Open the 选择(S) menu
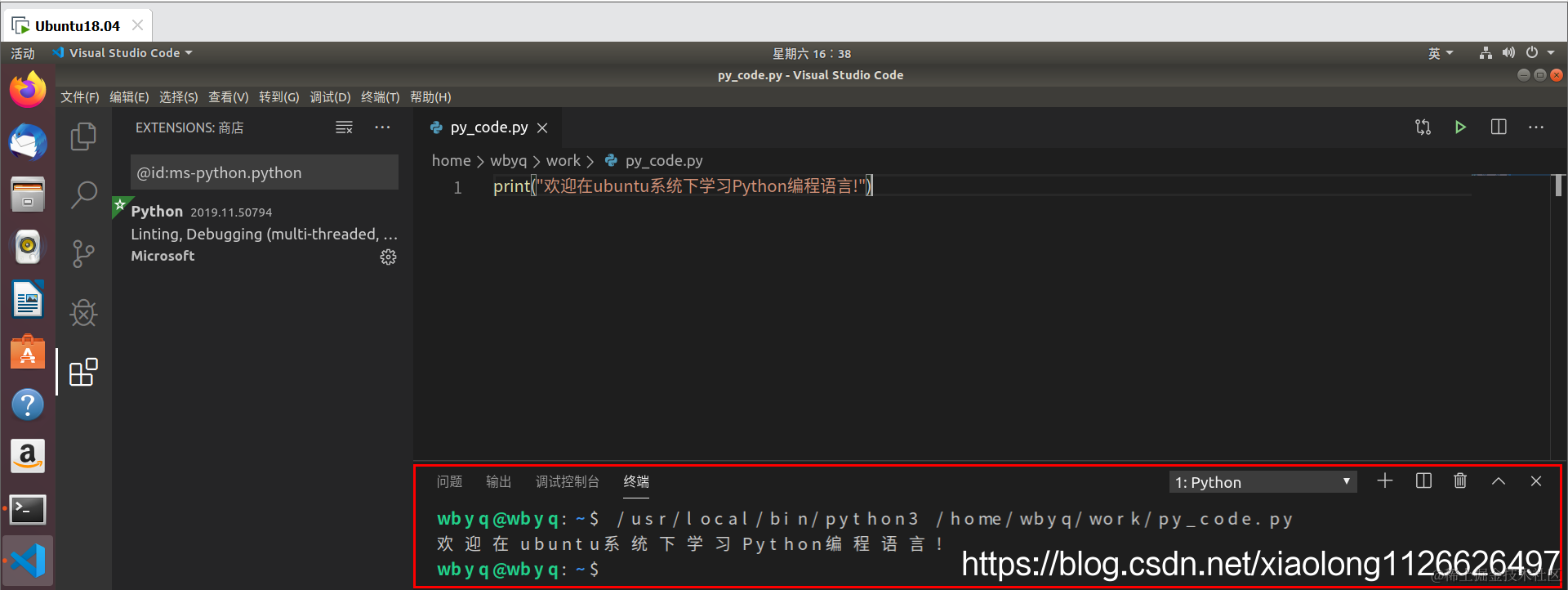Viewport: 1568px width, 590px height. [x=179, y=97]
